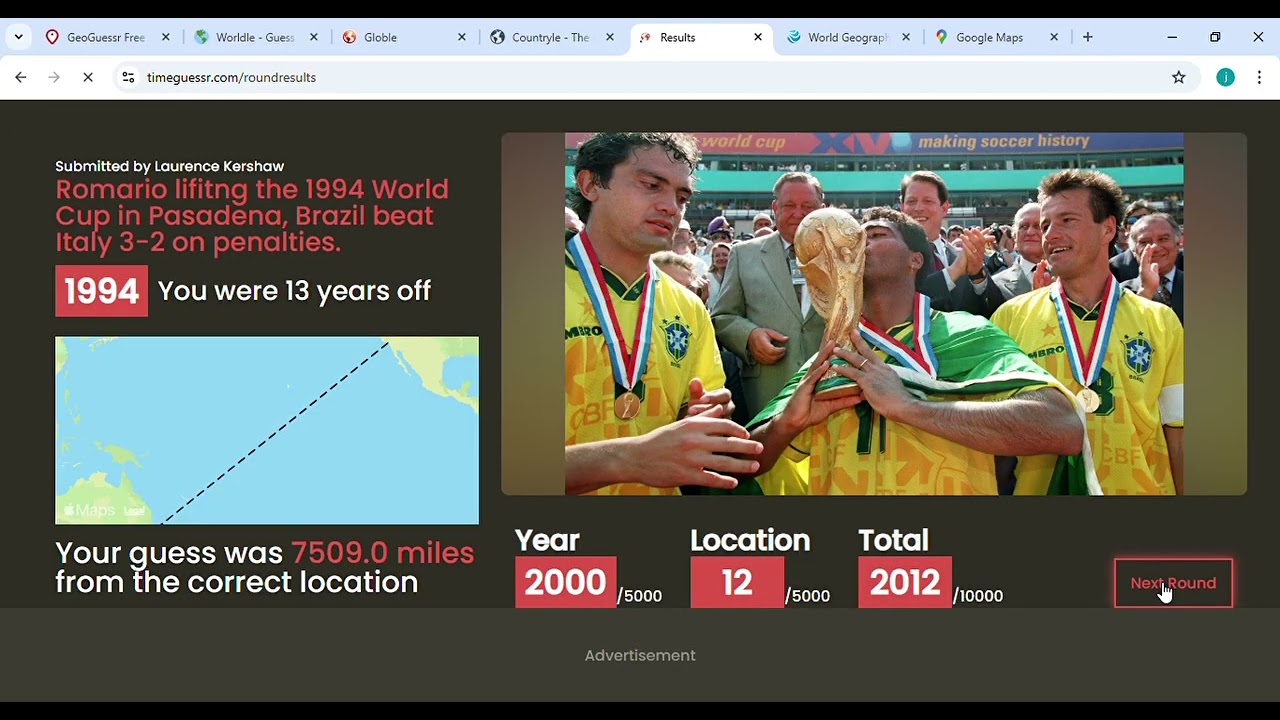Switch to the Countryle tab
Viewport: 1280px width, 720px height.
tap(551, 37)
